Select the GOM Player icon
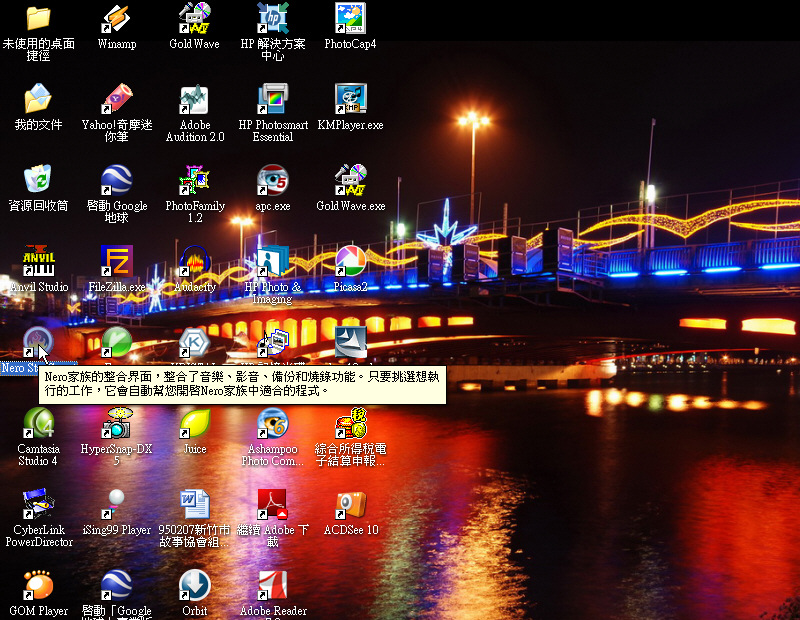Viewport: 800px width, 620px height. (x=38, y=585)
